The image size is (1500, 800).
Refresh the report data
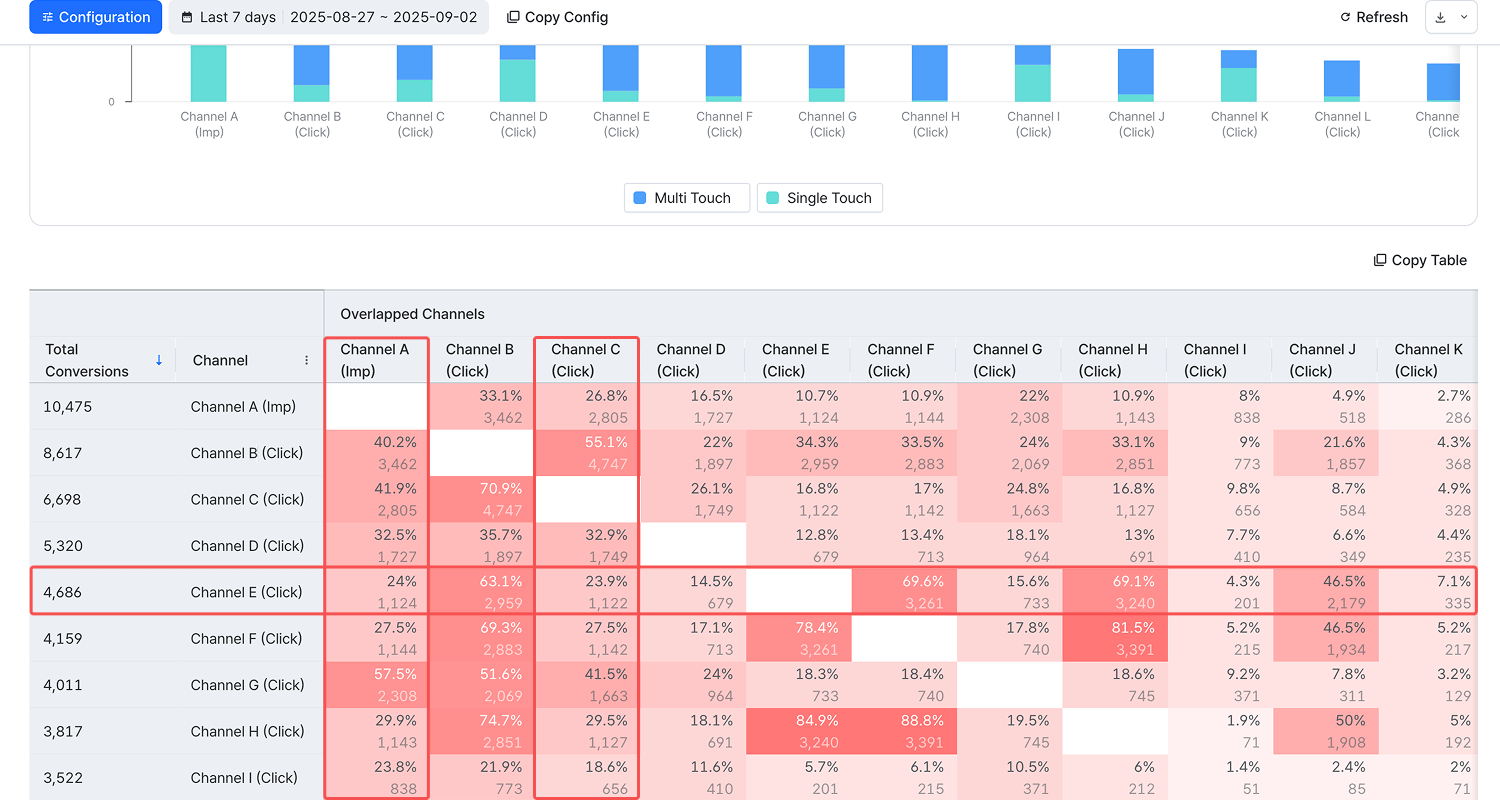[1374, 17]
